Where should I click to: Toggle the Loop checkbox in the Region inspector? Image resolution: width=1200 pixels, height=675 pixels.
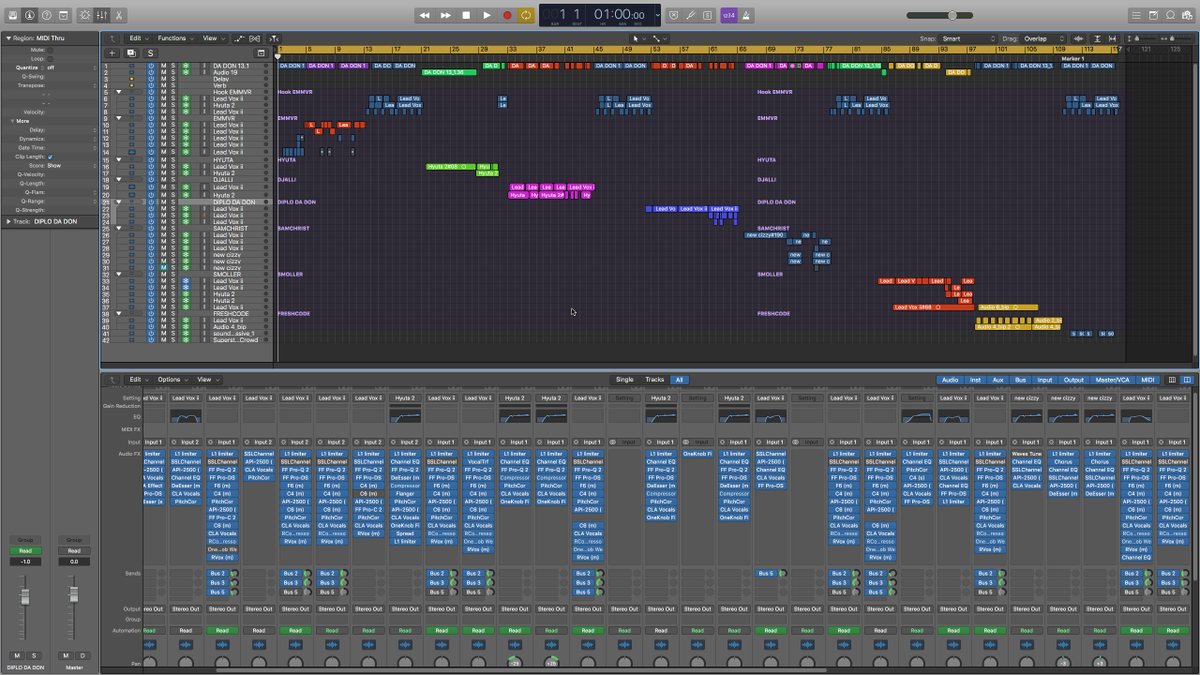(x=50, y=57)
